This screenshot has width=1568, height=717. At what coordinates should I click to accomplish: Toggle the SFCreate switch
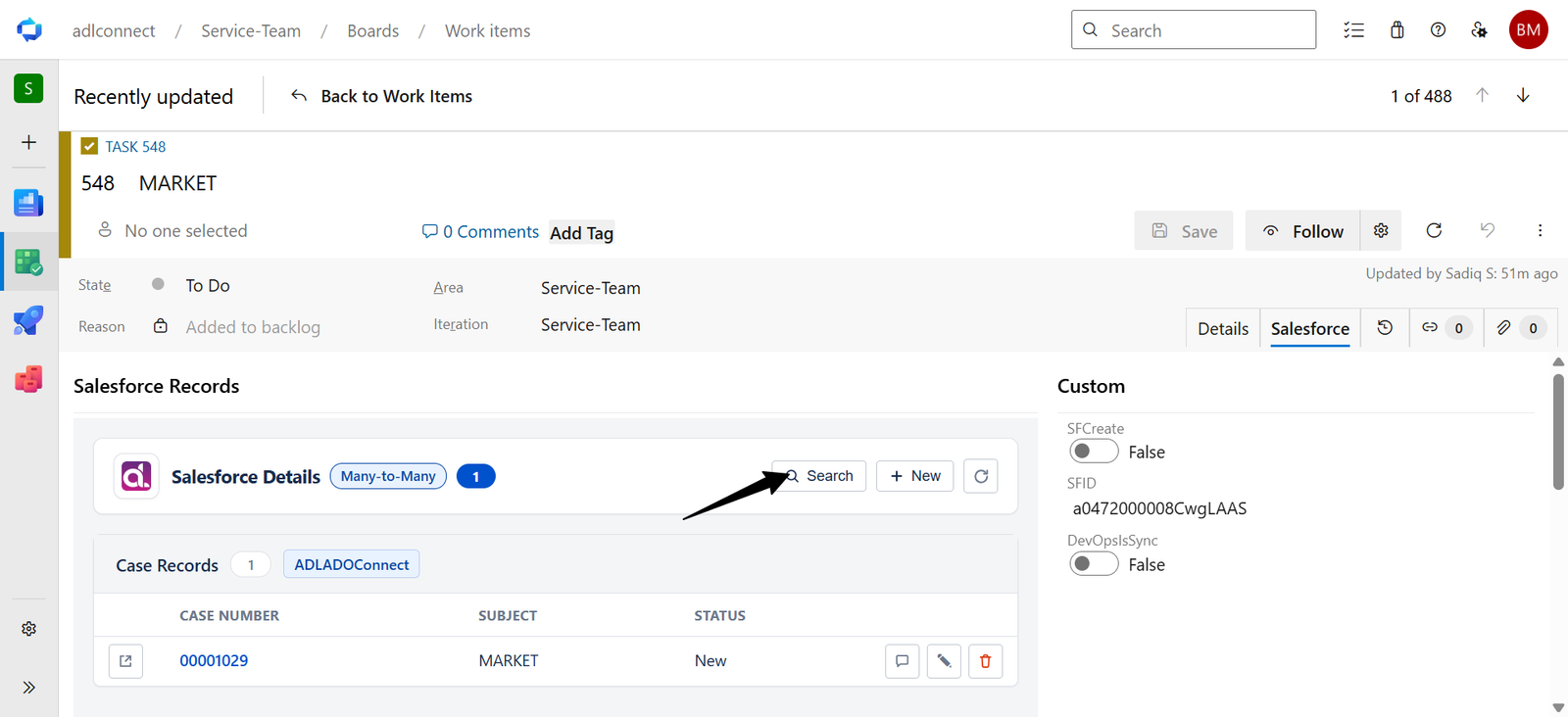pyautogui.click(x=1094, y=451)
